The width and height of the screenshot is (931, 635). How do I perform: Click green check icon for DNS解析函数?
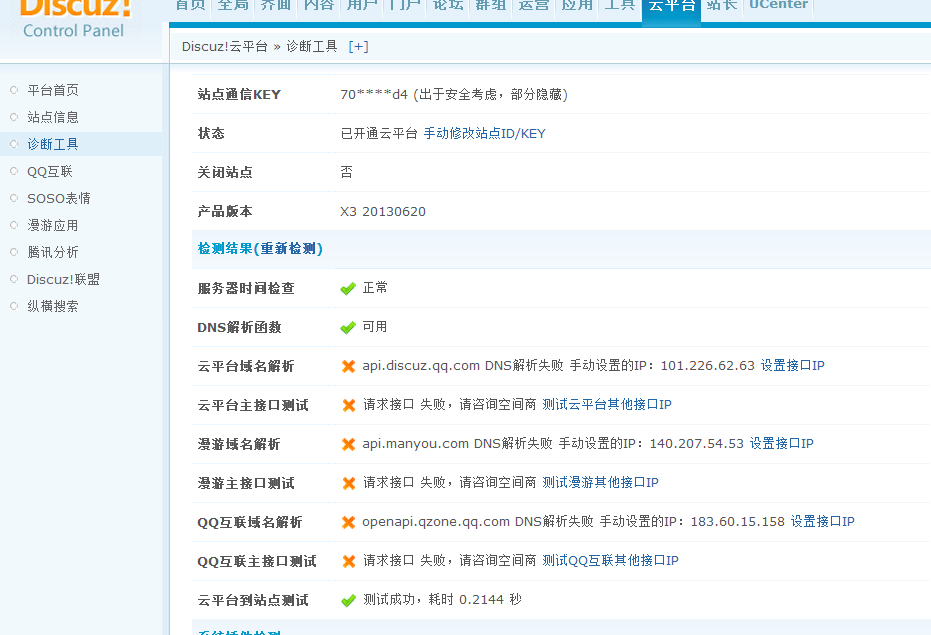click(348, 328)
